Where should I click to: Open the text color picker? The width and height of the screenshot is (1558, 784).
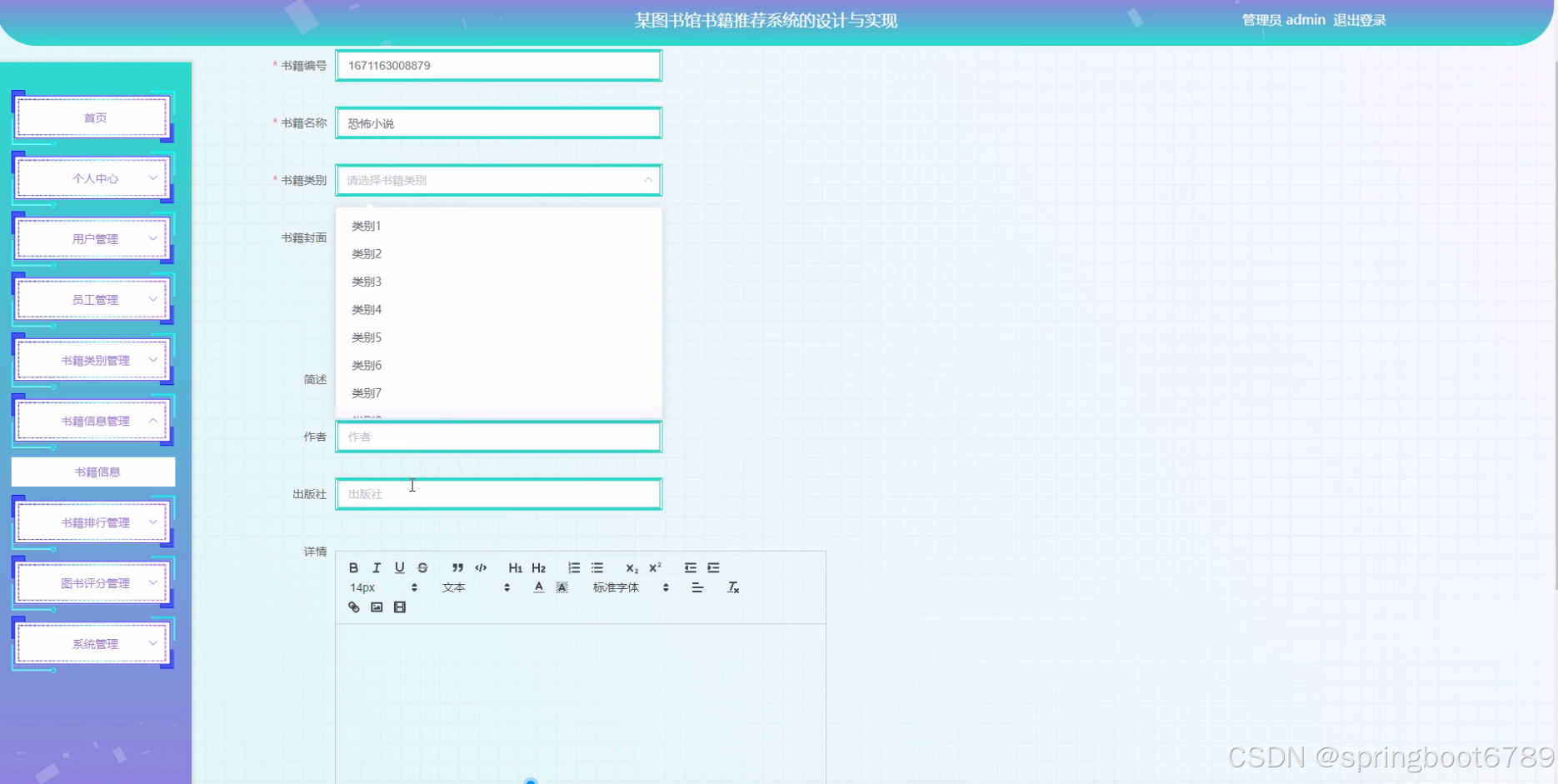[539, 587]
